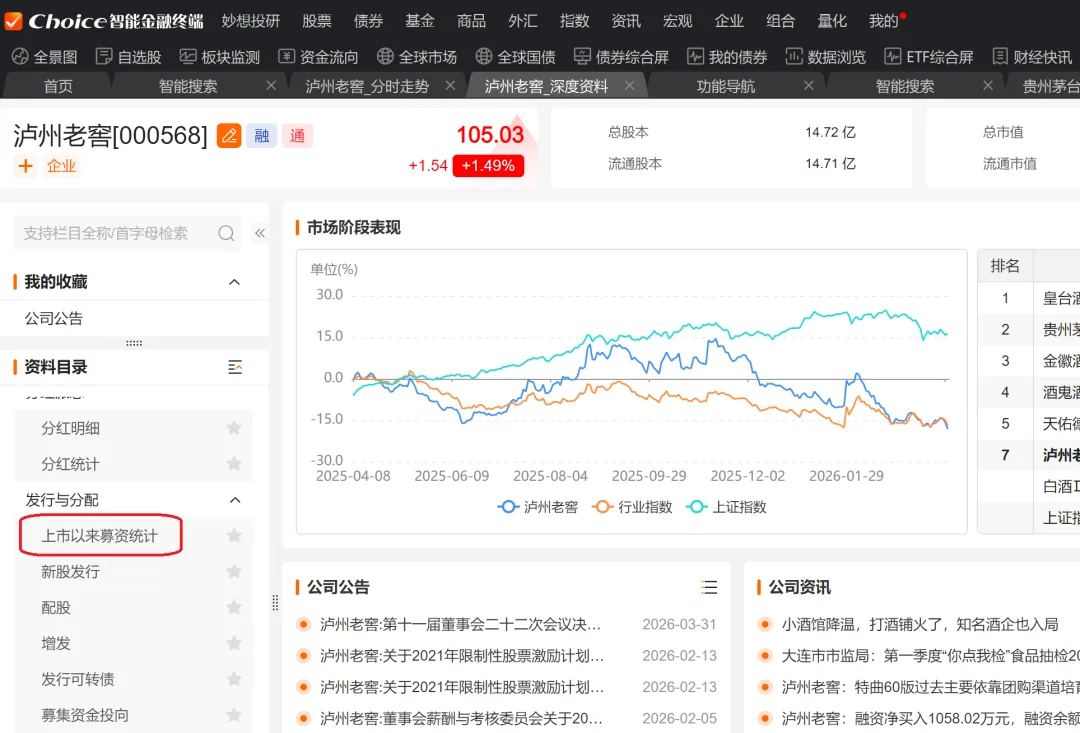Click 资料目录 list layout icon

click(x=235, y=367)
